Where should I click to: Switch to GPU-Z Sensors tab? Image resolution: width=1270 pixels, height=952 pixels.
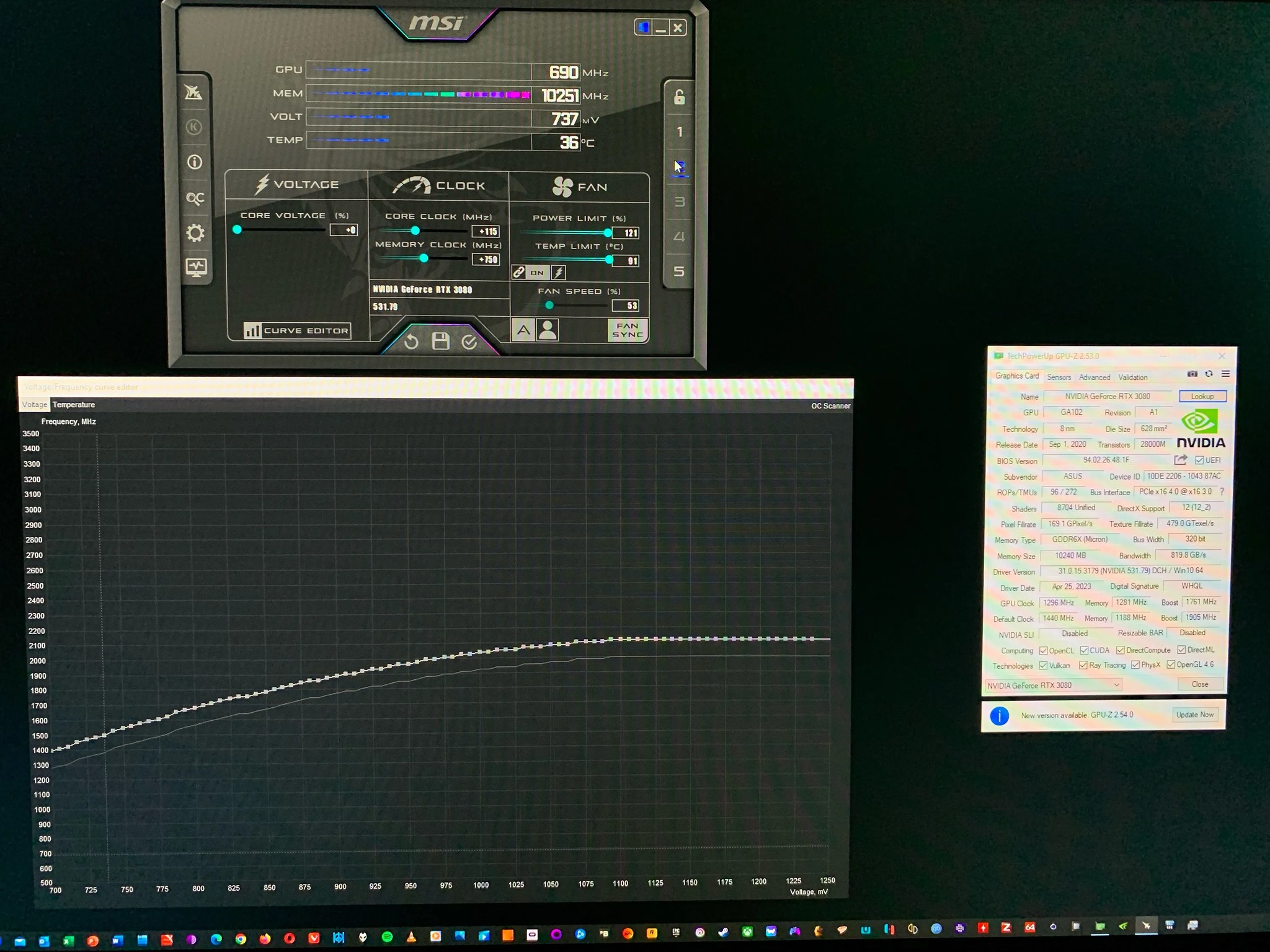(x=1059, y=377)
